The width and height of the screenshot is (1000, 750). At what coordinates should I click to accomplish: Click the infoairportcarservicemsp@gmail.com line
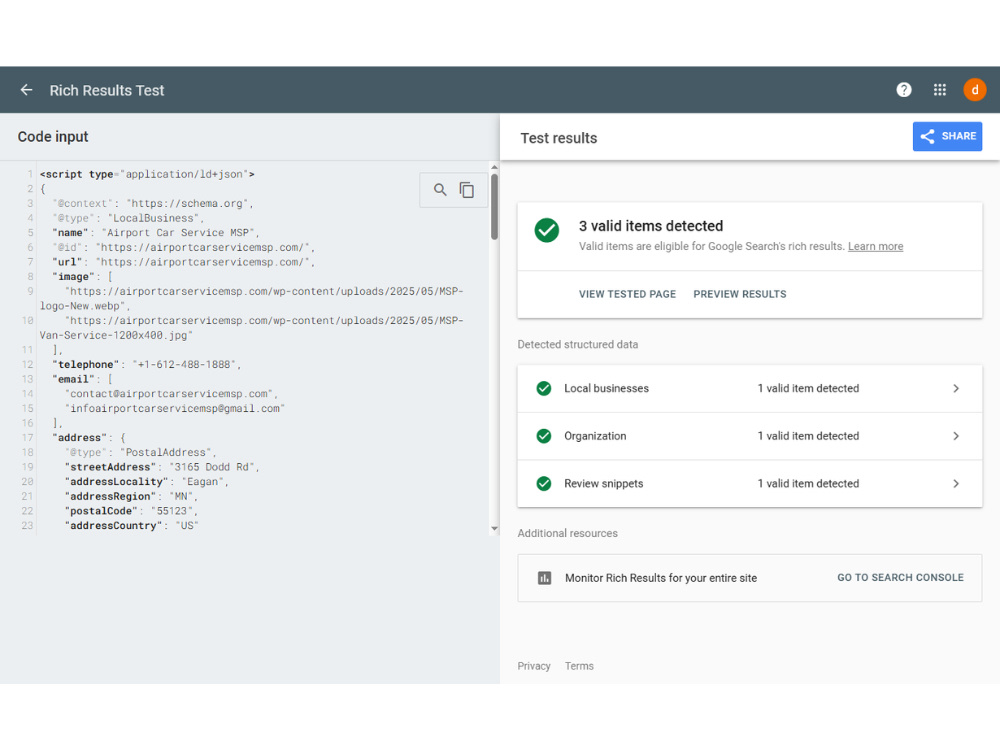[174, 408]
